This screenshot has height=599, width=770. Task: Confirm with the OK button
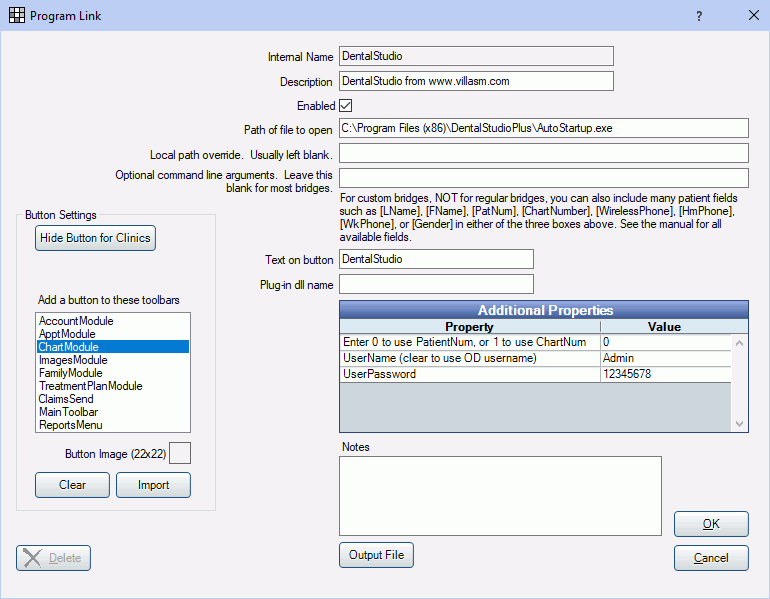point(711,524)
